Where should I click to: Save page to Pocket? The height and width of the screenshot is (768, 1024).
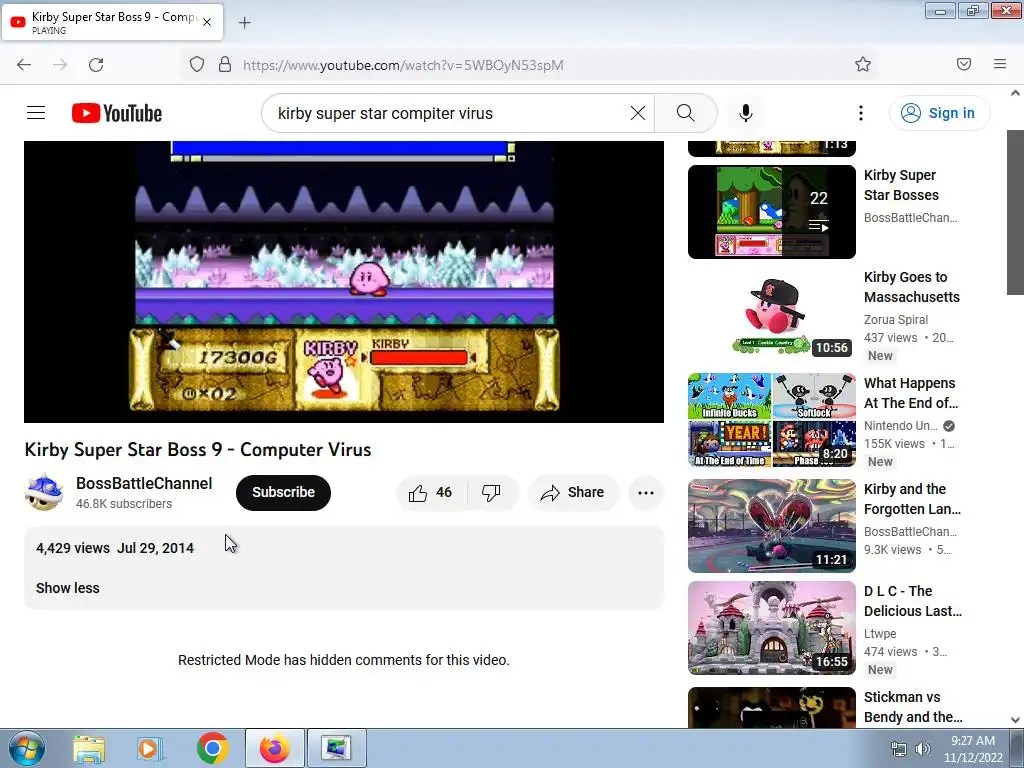pyautogui.click(x=963, y=64)
